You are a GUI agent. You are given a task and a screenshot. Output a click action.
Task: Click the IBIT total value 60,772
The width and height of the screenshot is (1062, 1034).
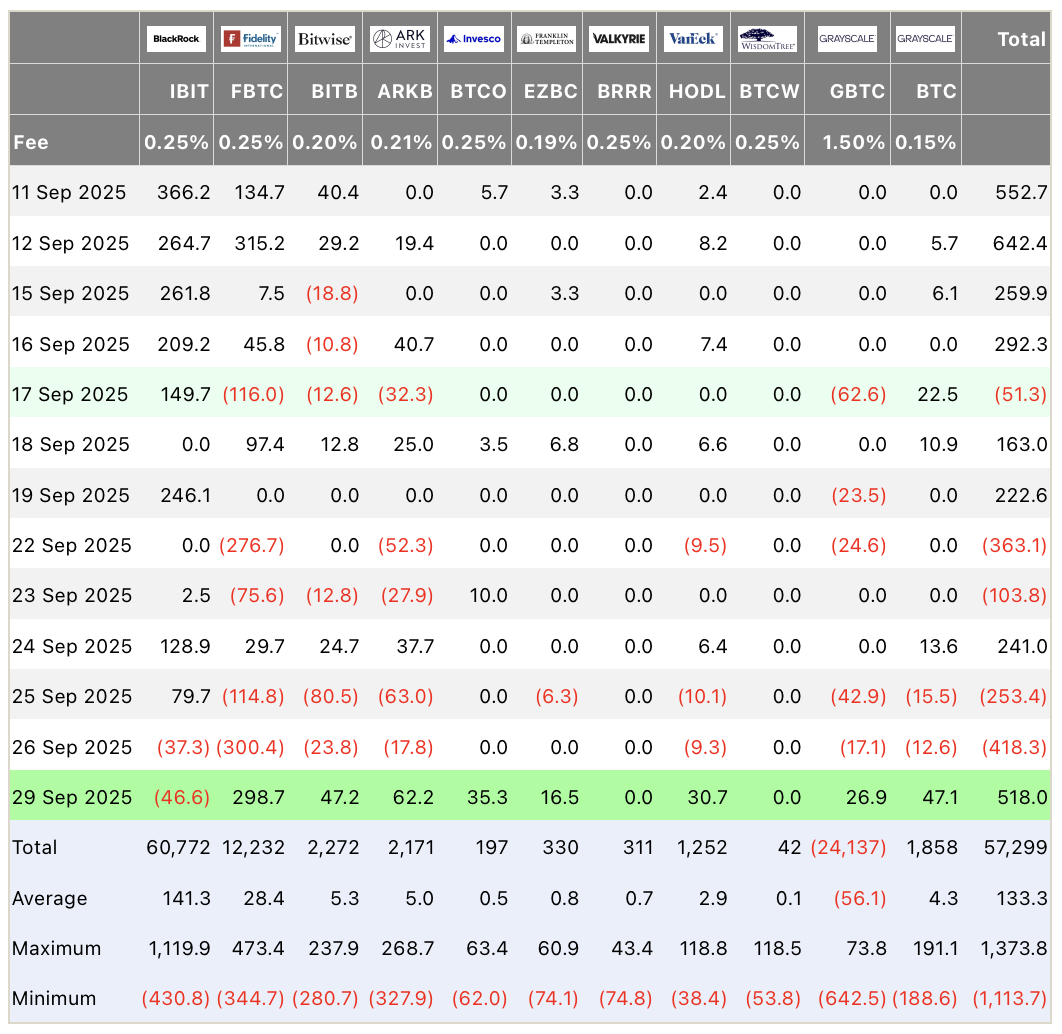tap(178, 847)
